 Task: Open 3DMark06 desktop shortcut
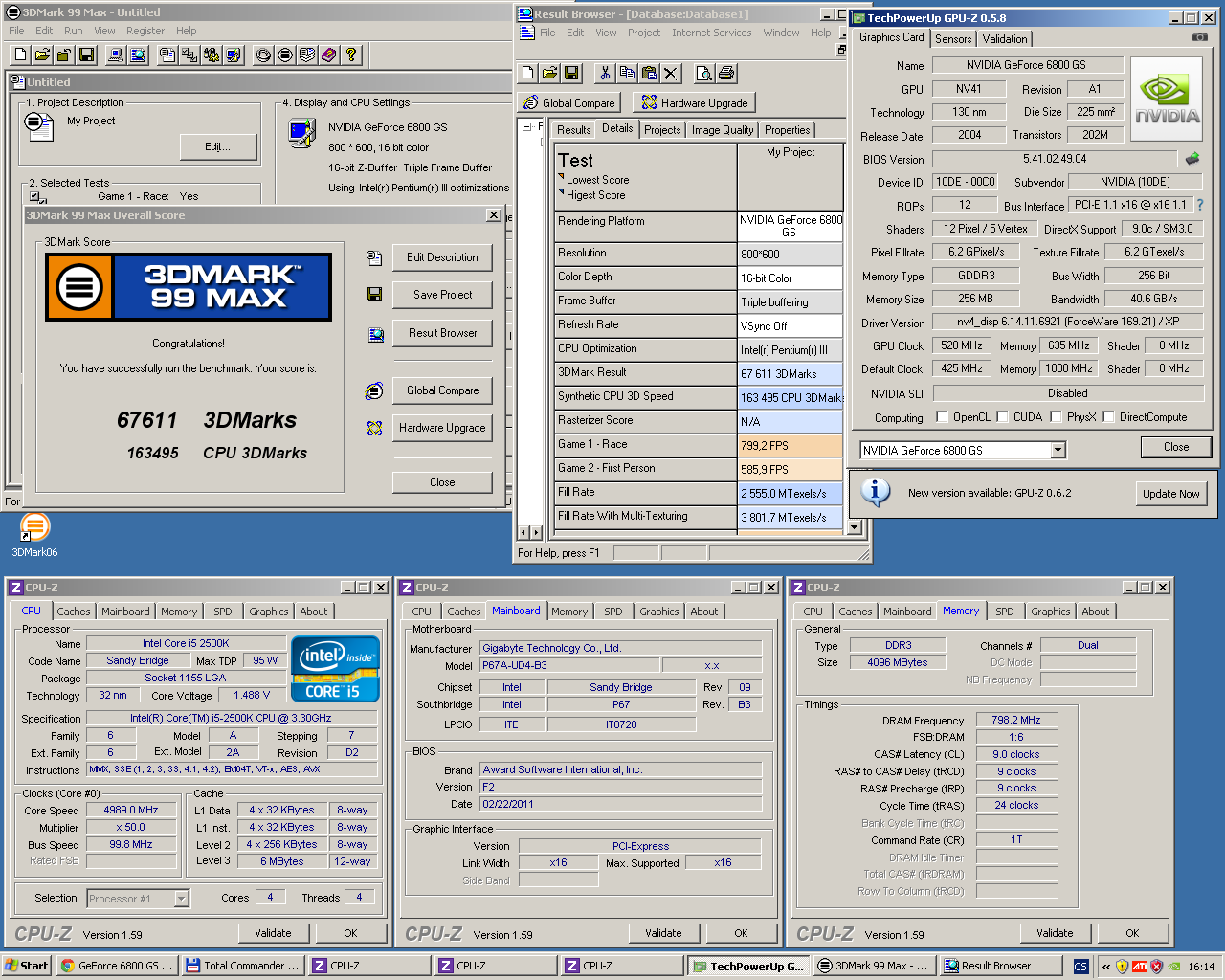[x=34, y=536]
